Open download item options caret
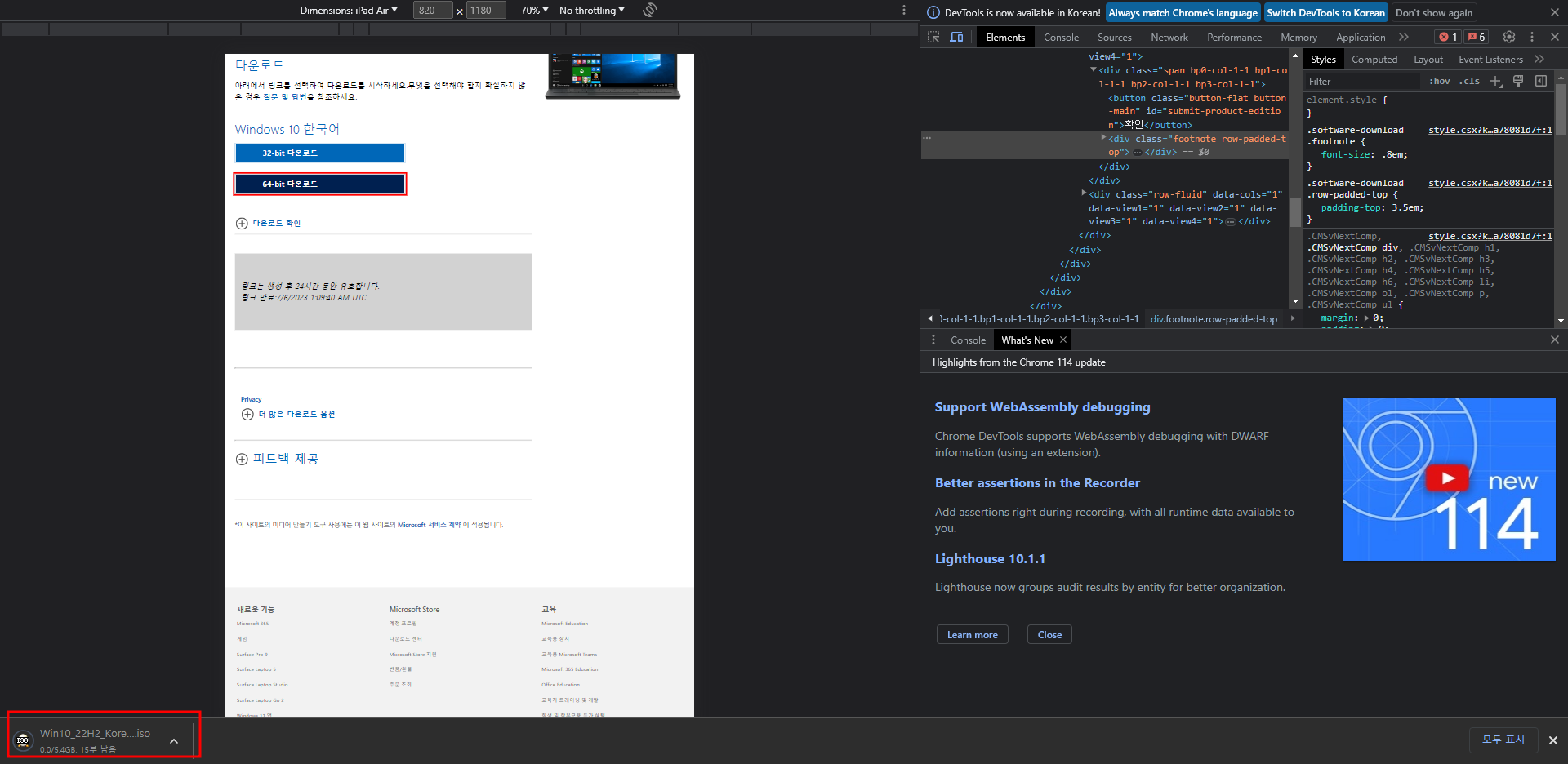Screen dimensions: 1568x764 (174, 741)
